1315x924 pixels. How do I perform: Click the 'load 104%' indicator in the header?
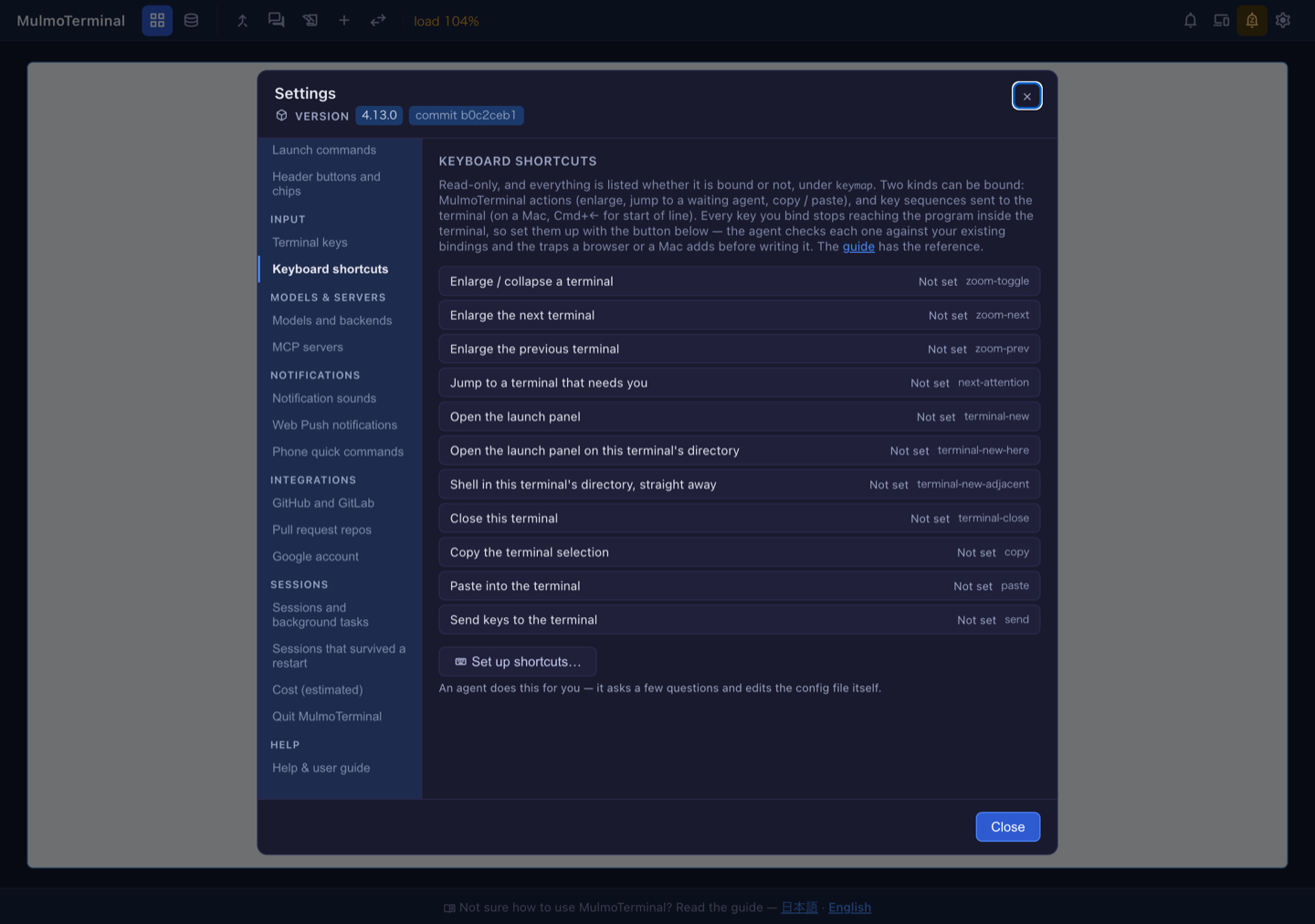click(x=447, y=21)
